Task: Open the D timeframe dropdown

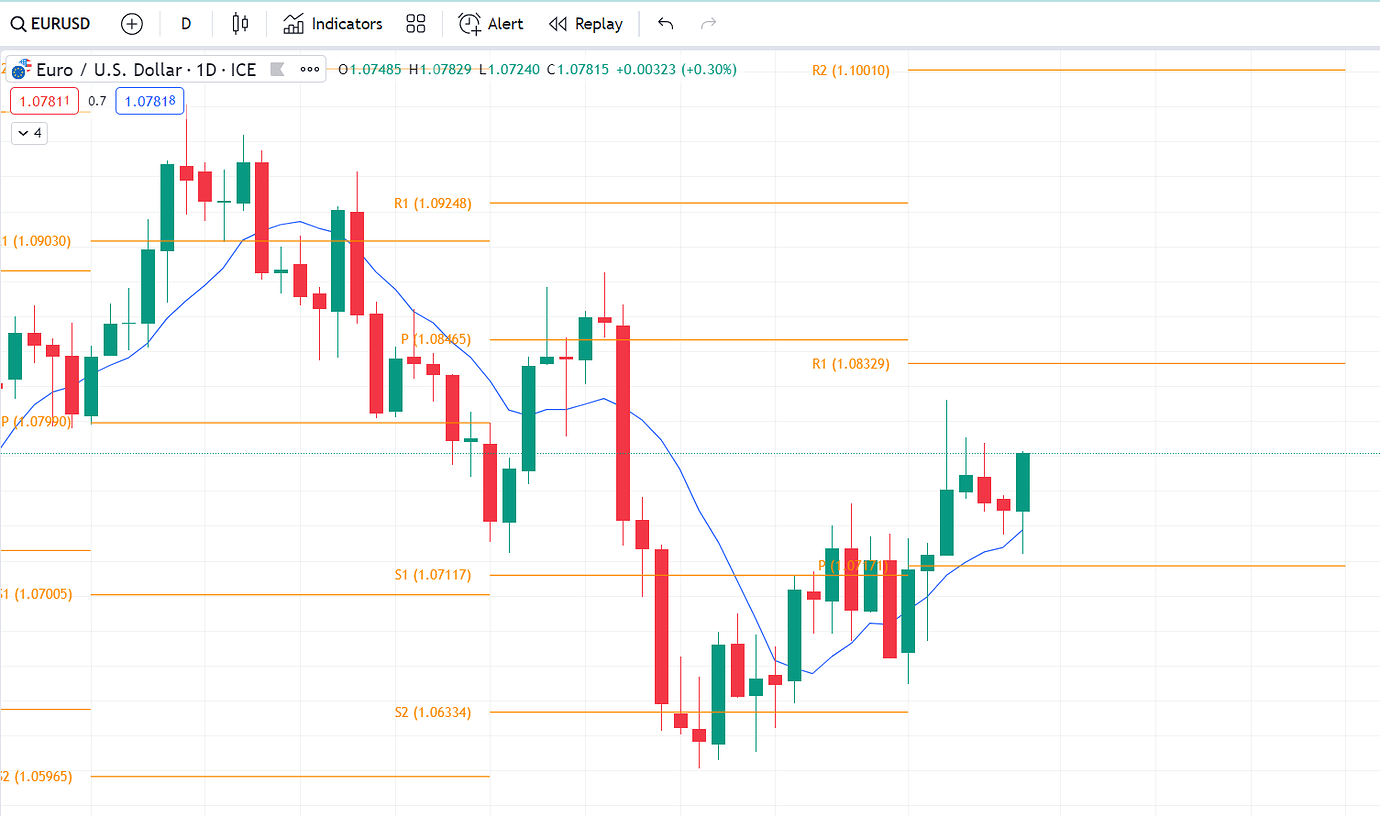Action: [186, 23]
